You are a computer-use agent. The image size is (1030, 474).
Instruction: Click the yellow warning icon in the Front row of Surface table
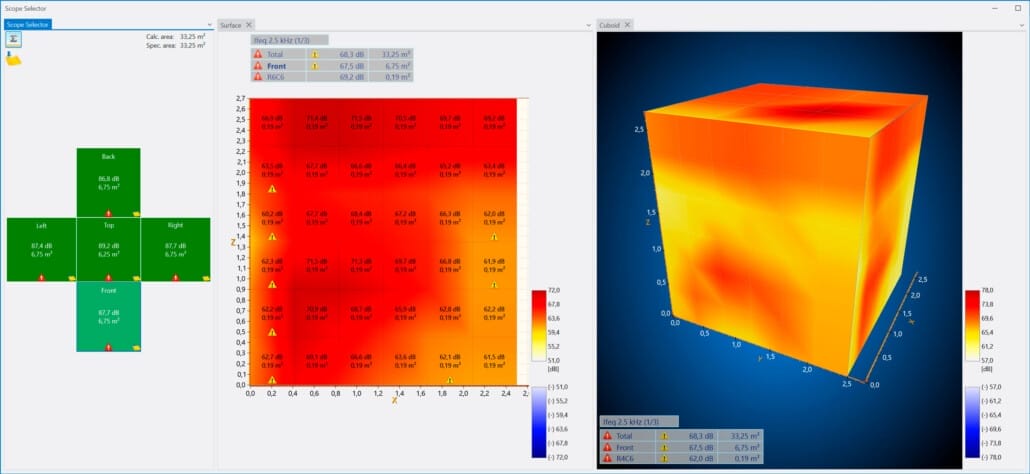(x=314, y=66)
